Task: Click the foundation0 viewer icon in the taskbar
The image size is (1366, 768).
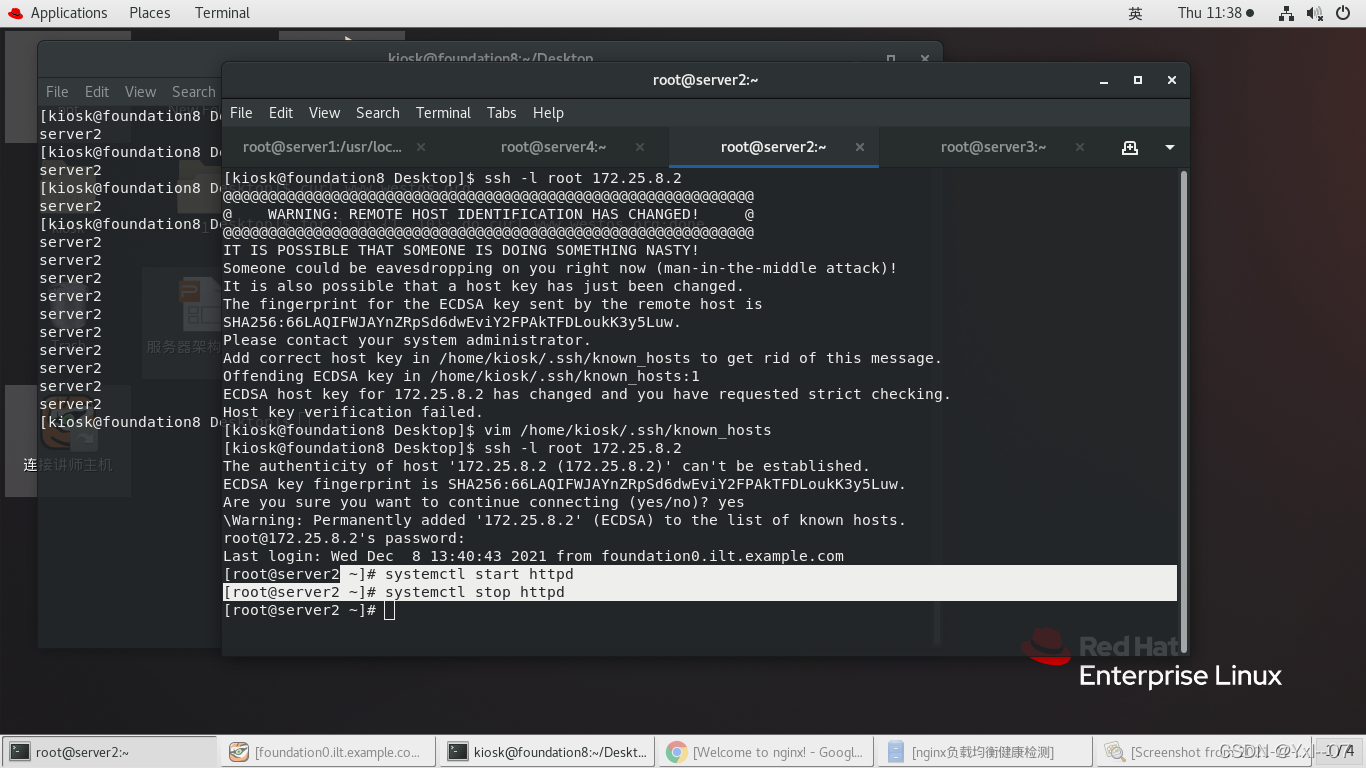Action: (238, 752)
